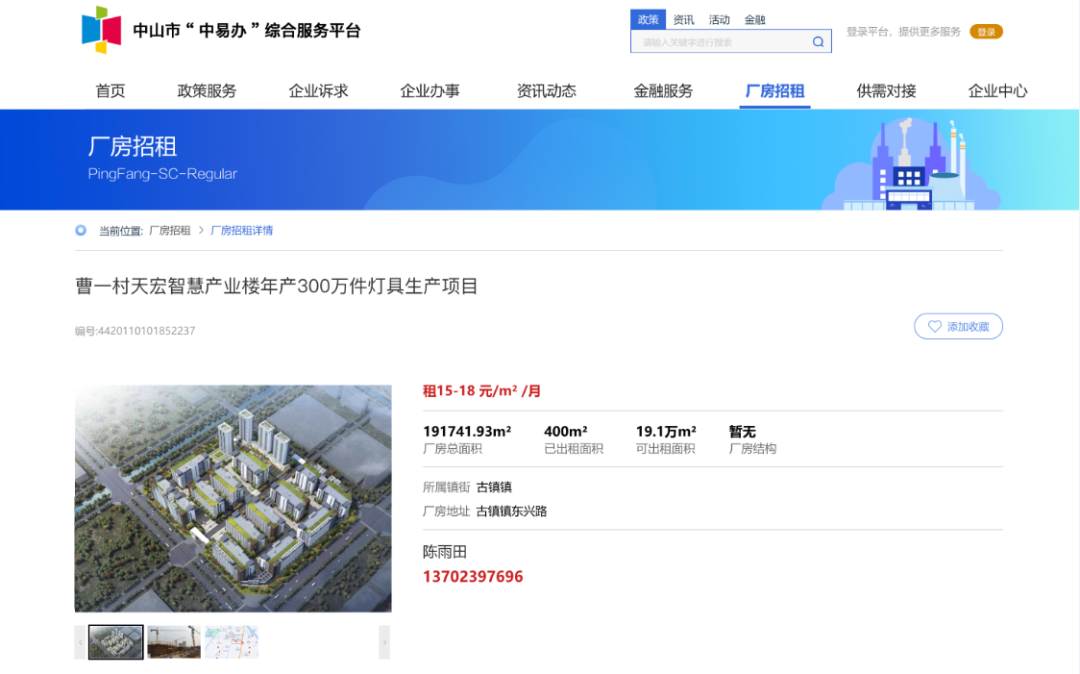Select the map view thumbnail

click(x=232, y=643)
